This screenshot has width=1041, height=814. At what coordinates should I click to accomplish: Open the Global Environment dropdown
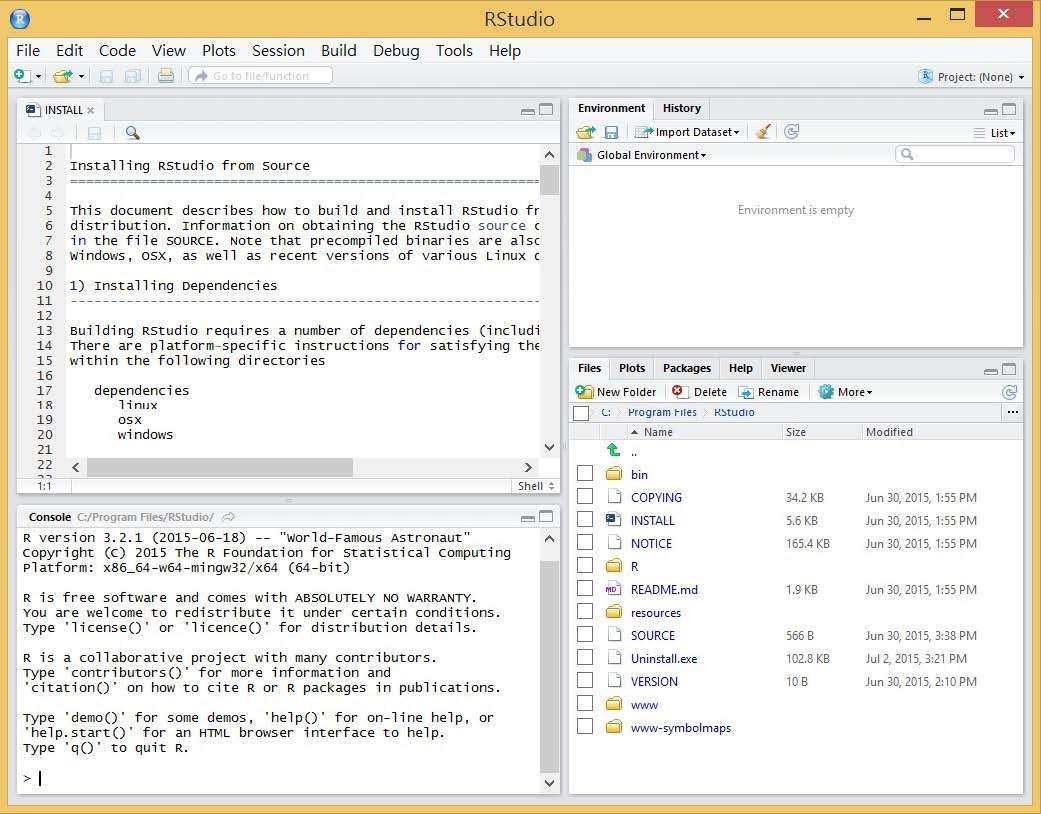pos(642,155)
